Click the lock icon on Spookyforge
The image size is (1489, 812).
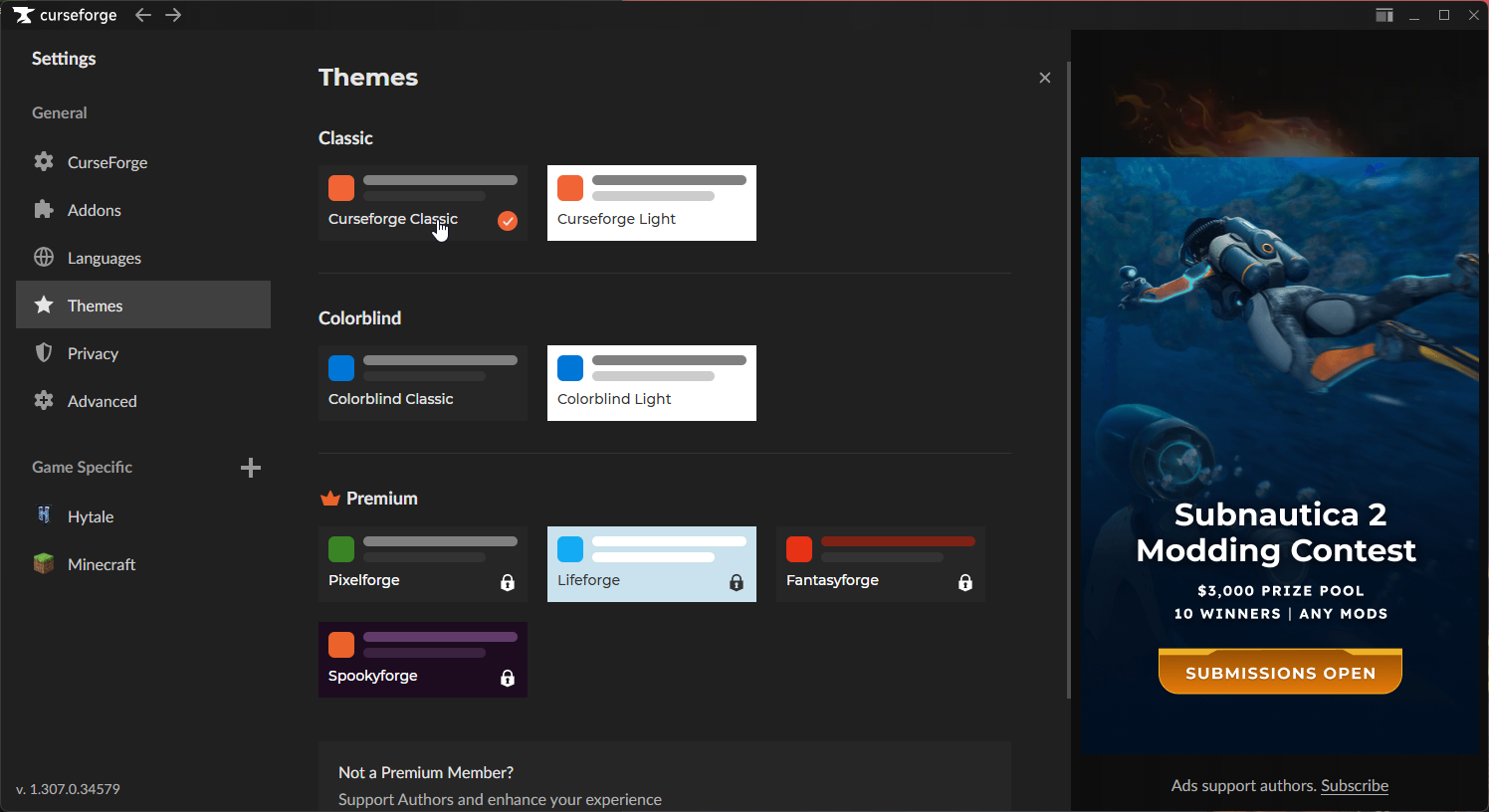point(508,678)
